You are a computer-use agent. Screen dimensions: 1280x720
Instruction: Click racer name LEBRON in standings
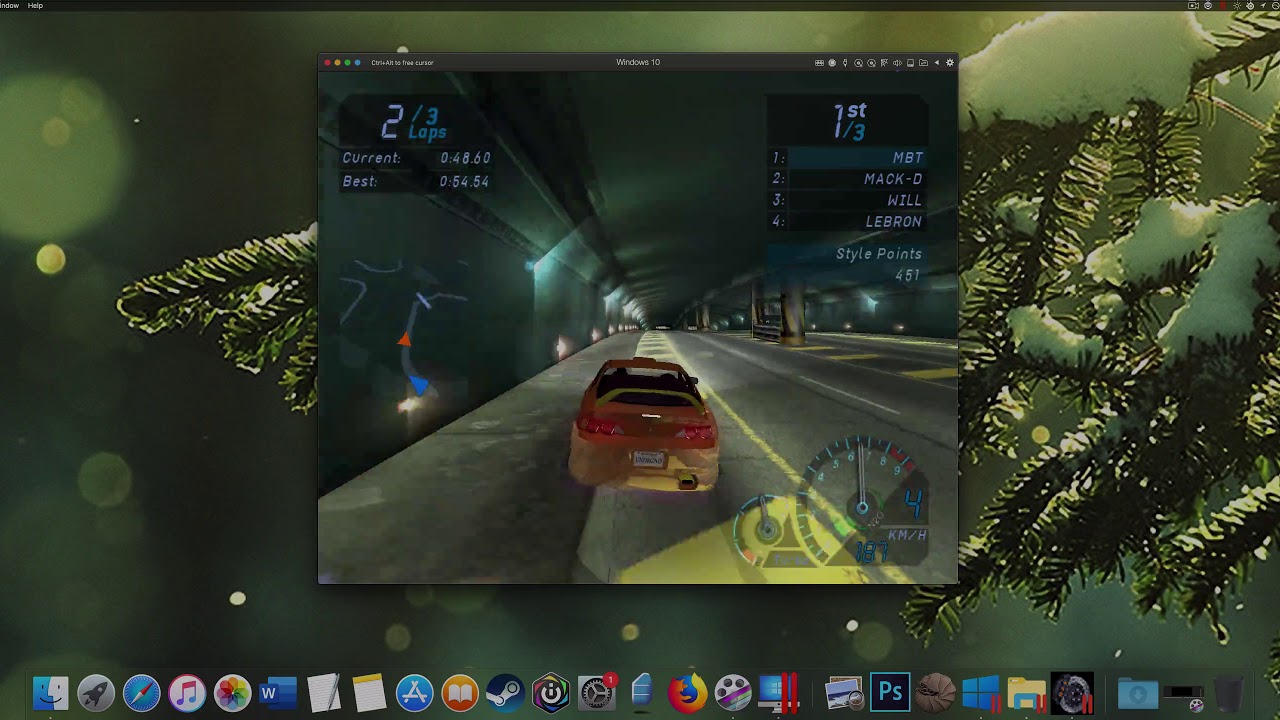point(894,222)
